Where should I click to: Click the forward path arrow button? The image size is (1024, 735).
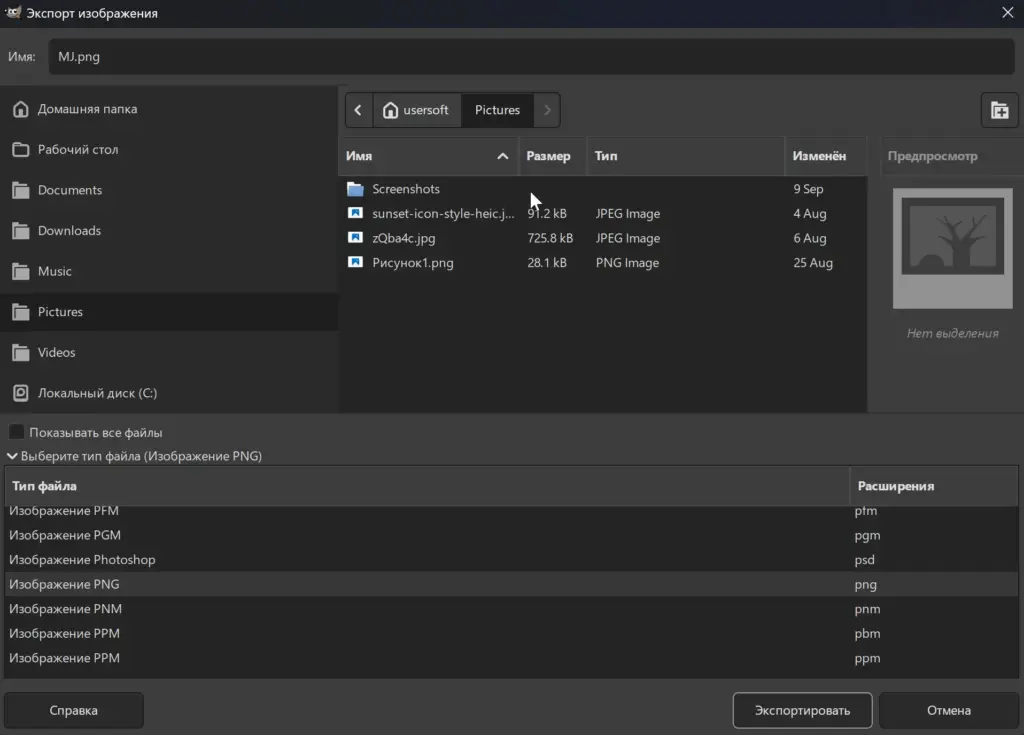click(547, 110)
